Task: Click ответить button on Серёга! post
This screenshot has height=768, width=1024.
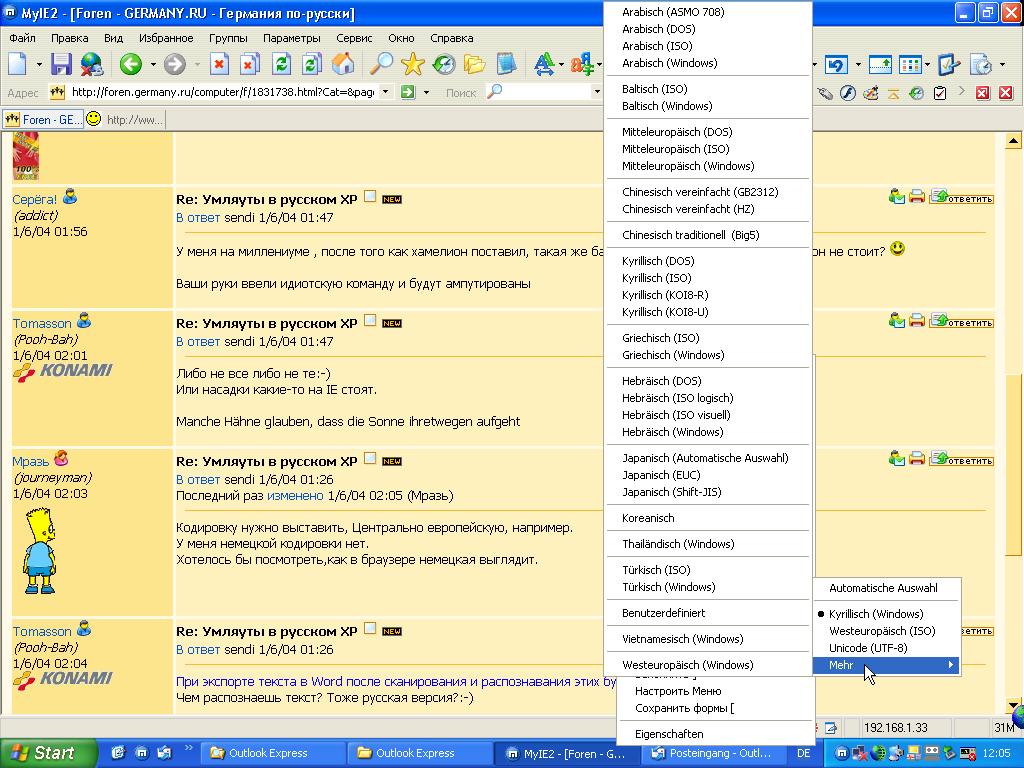Action: click(962, 197)
